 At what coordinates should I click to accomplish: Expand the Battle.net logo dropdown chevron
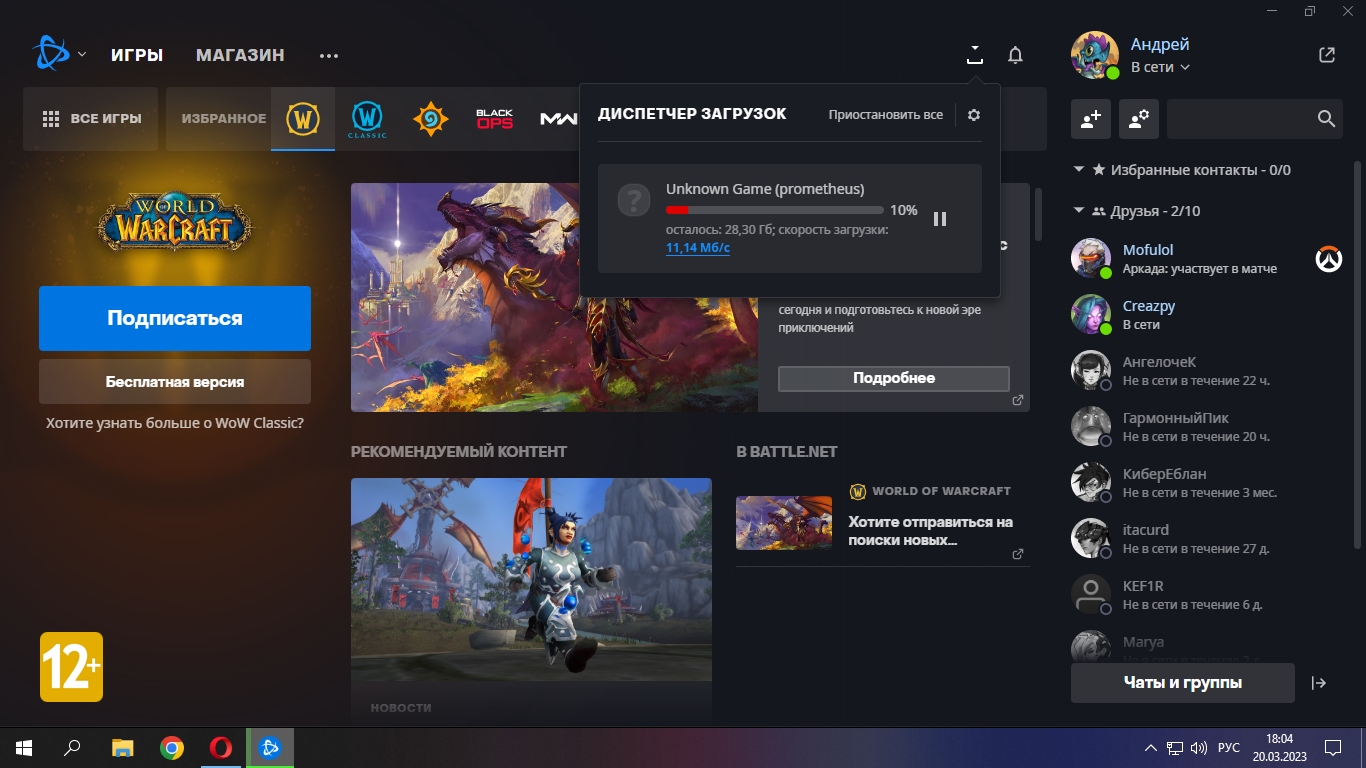pyautogui.click(x=82, y=54)
